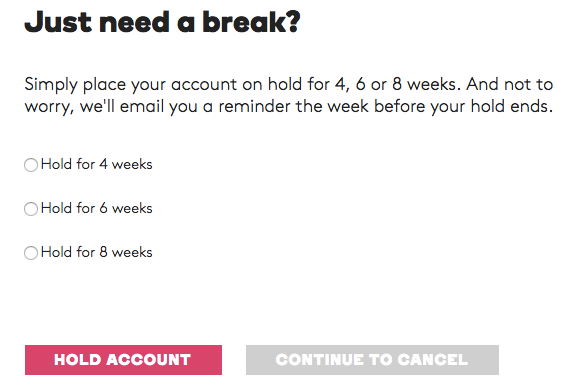The width and height of the screenshot is (574, 386).
Task: Click the "Hold for 6 weeks" label text
Action: pyautogui.click(x=97, y=208)
